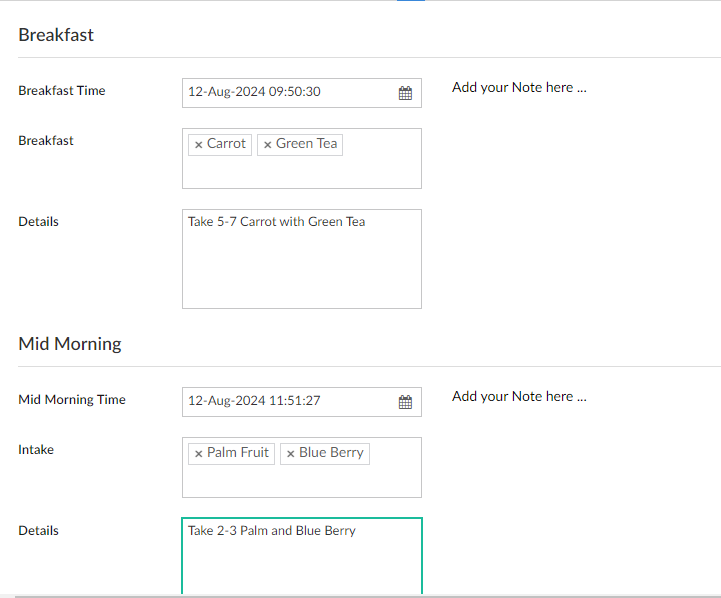
Task: Open the Breakfast Time calendar picker icon
Action: click(405, 93)
